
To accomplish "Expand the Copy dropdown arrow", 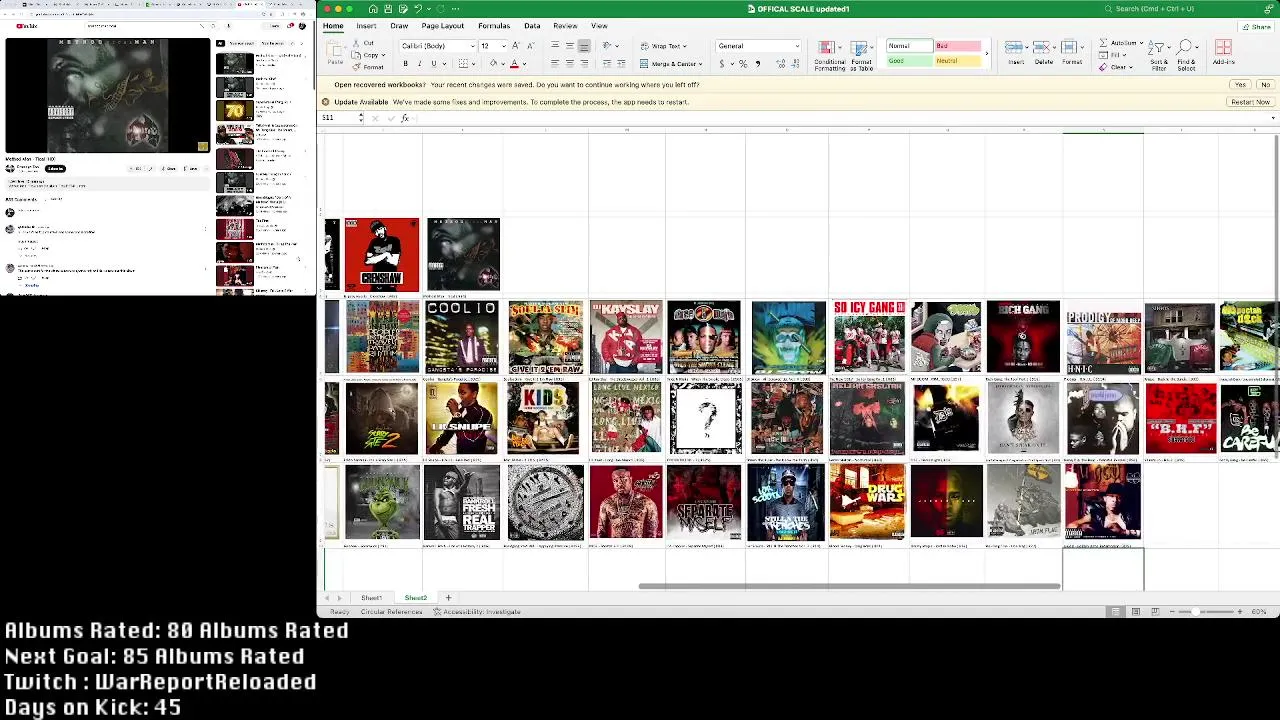I will click(383, 55).
